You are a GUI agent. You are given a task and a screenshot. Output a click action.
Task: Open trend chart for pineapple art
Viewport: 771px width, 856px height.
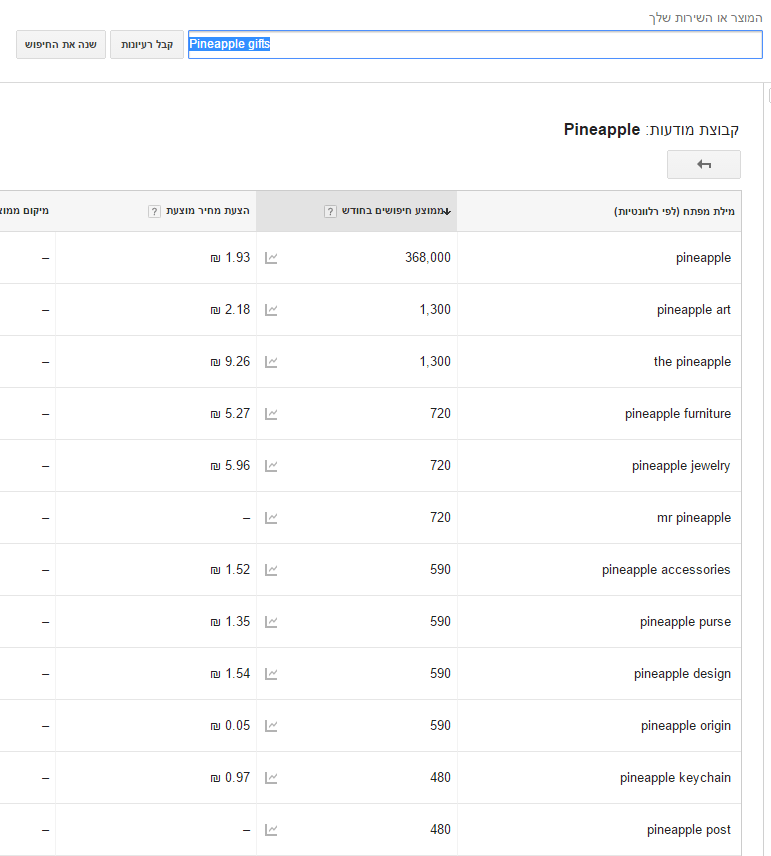pos(271,310)
